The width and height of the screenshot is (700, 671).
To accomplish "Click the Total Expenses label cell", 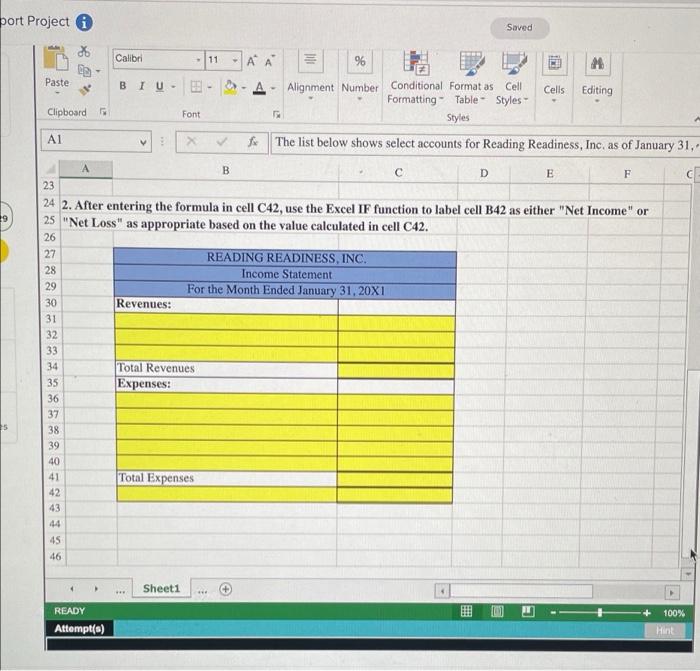I will click(226, 479).
